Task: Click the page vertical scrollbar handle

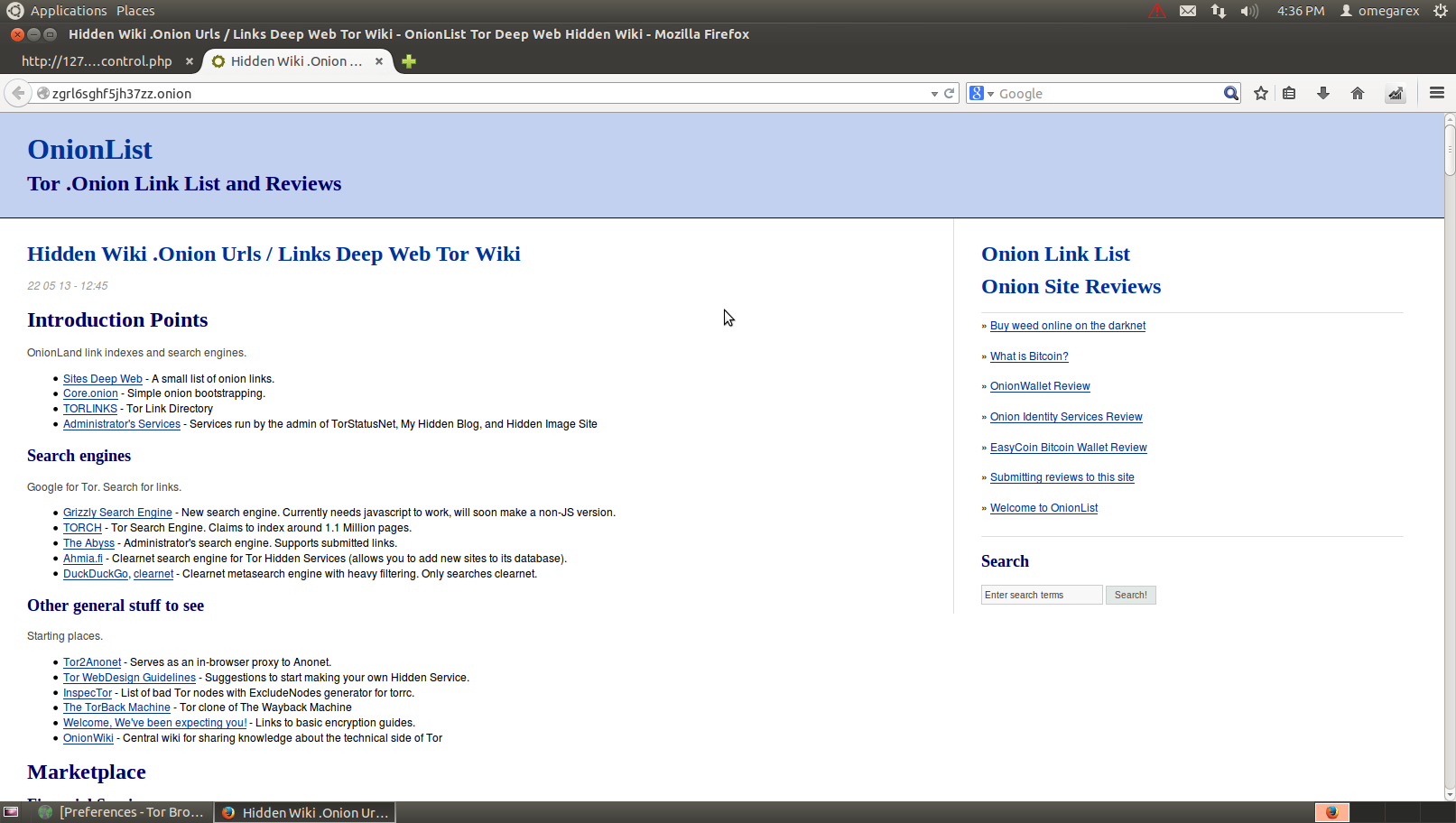Action: pos(1450,149)
